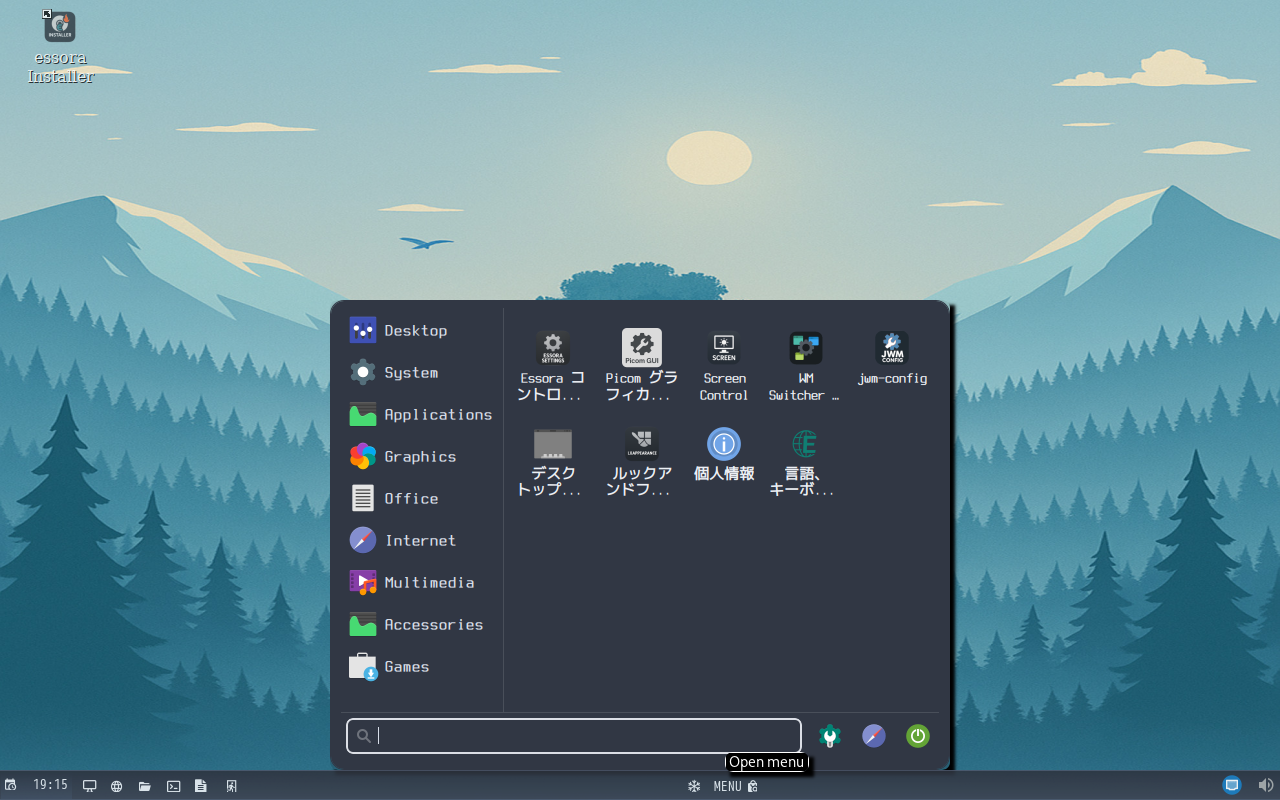
Task: Open the wrench settings icon beside search
Action: (x=829, y=736)
